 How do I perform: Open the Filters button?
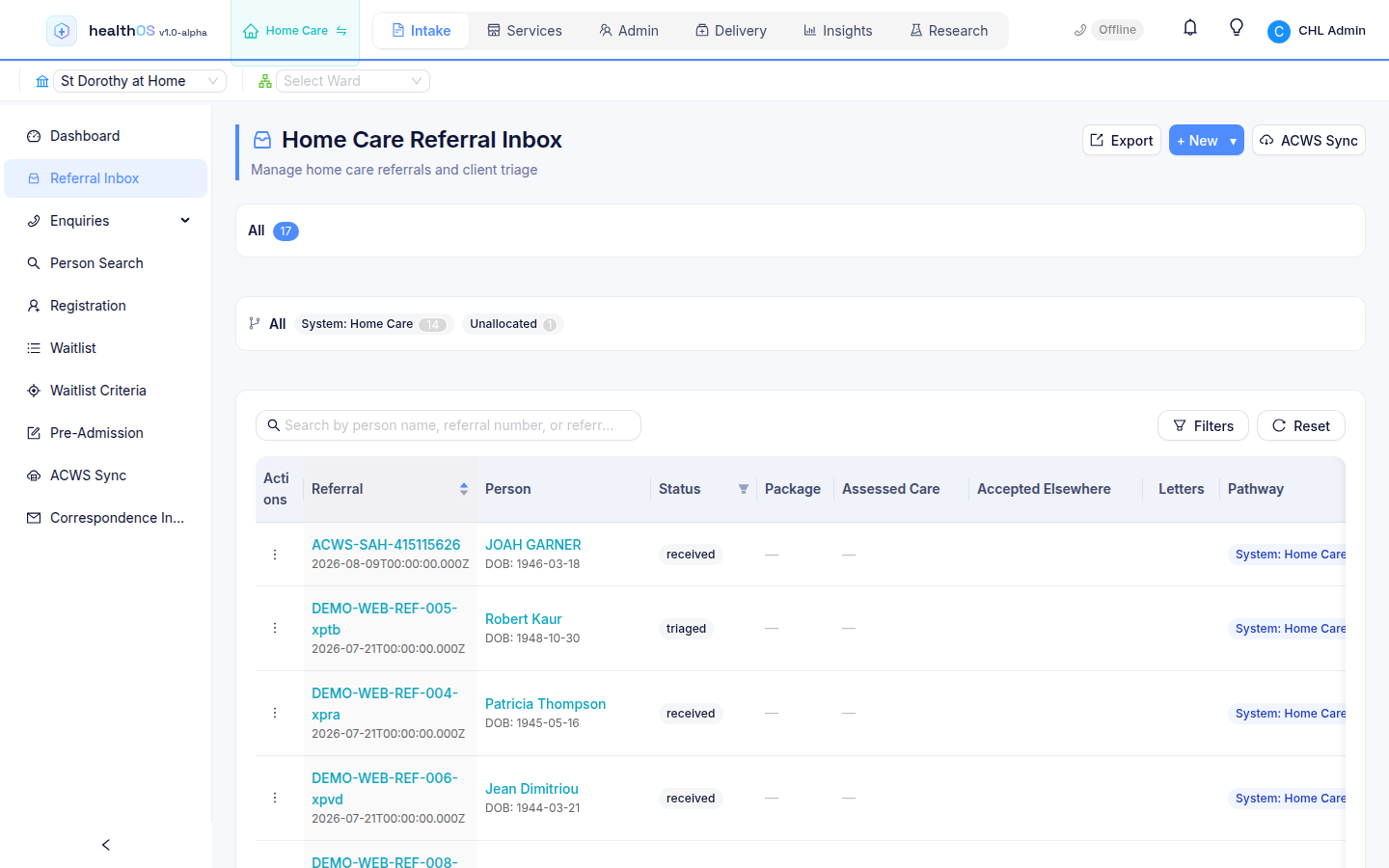pos(1203,425)
